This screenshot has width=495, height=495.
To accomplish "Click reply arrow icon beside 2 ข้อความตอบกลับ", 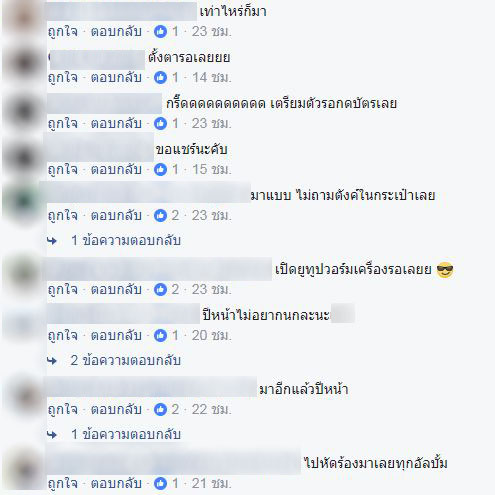I will tap(52, 361).
